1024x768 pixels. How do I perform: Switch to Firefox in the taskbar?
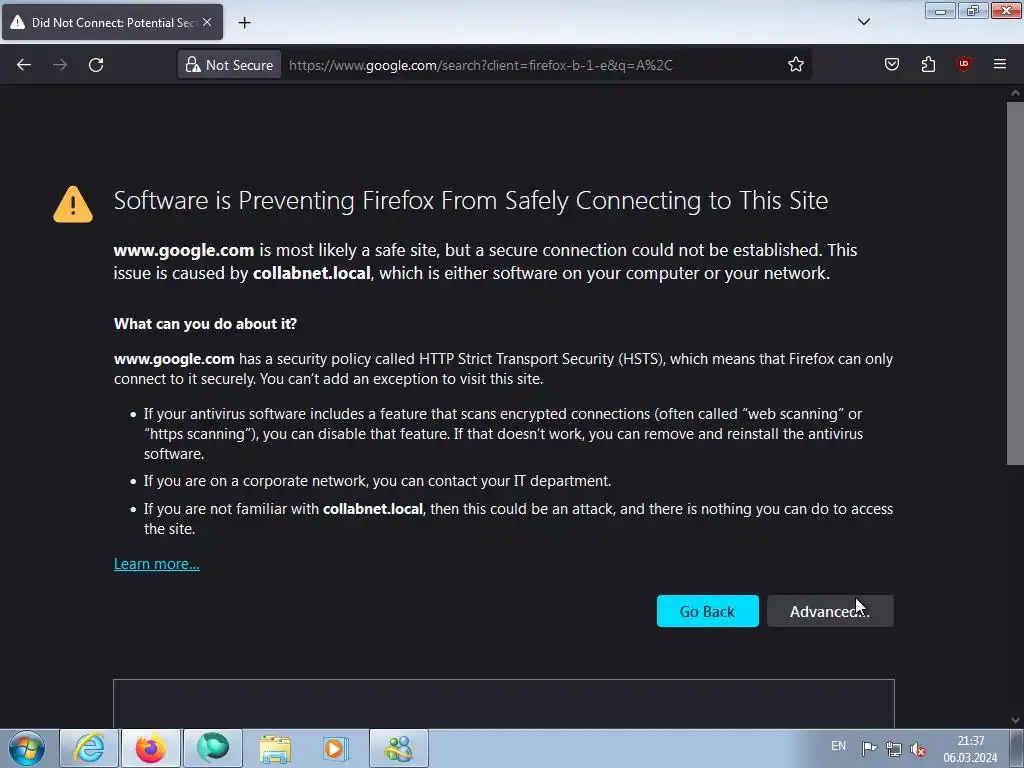[x=150, y=748]
